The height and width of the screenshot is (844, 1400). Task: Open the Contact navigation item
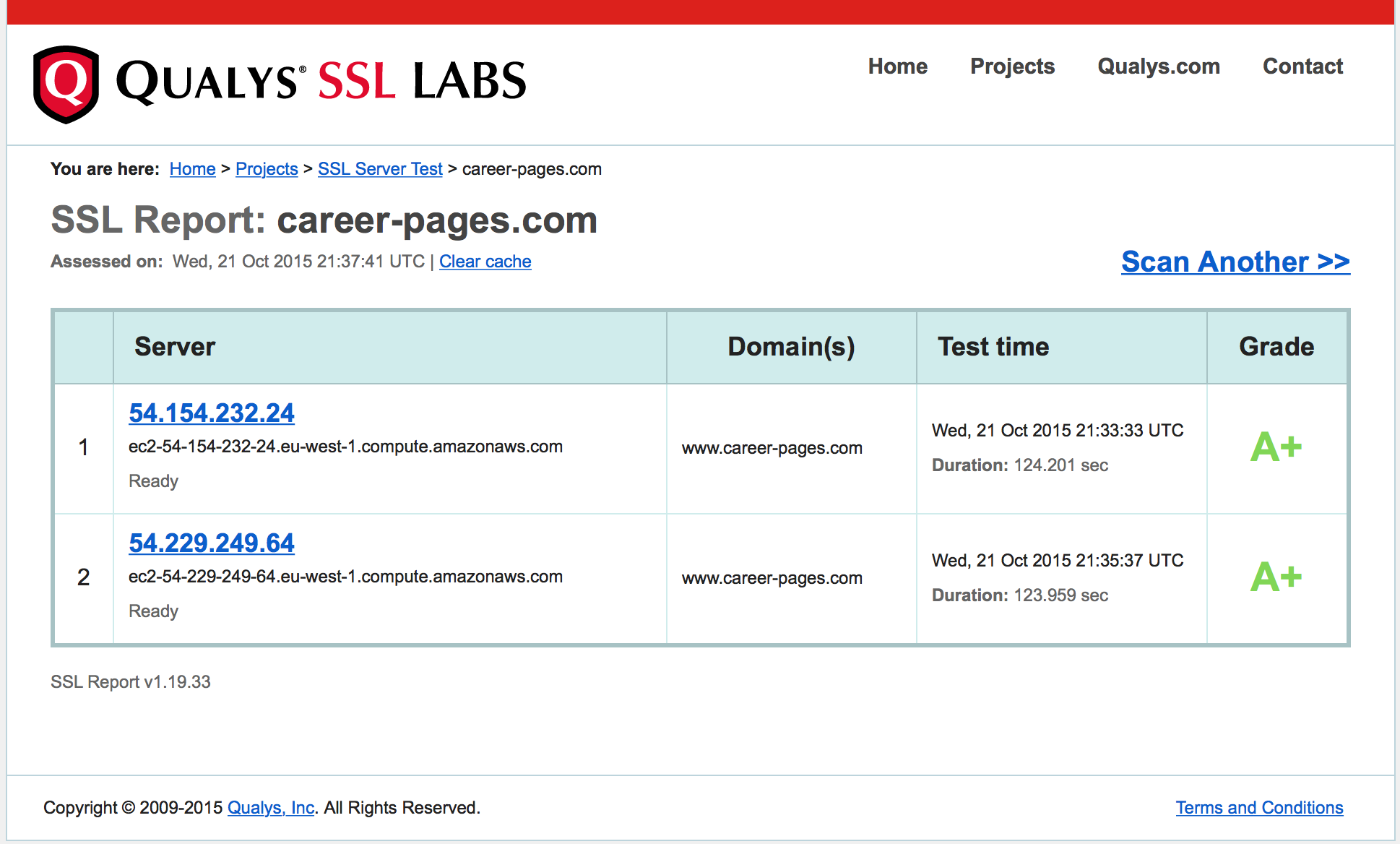[x=1302, y=66]
